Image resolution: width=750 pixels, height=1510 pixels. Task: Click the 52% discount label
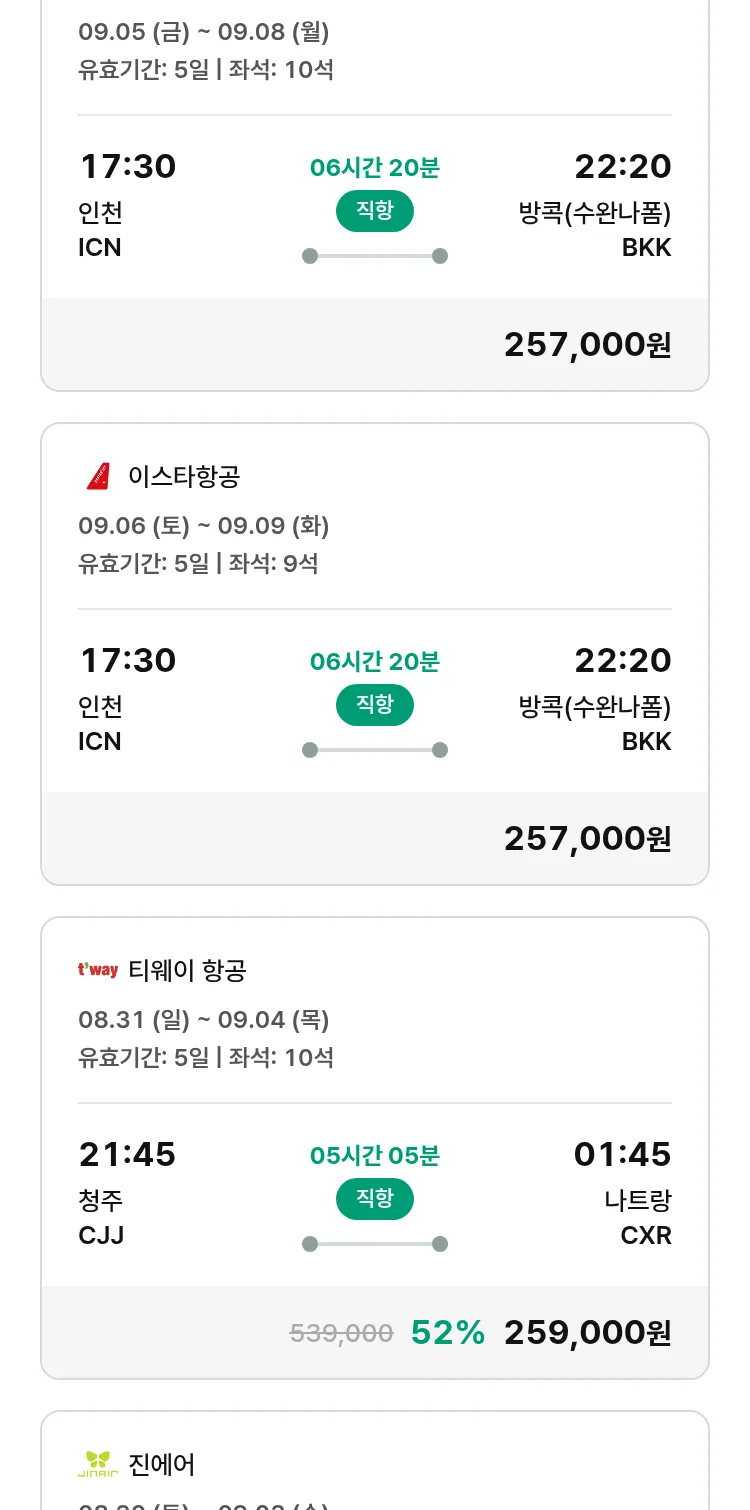448,1332
